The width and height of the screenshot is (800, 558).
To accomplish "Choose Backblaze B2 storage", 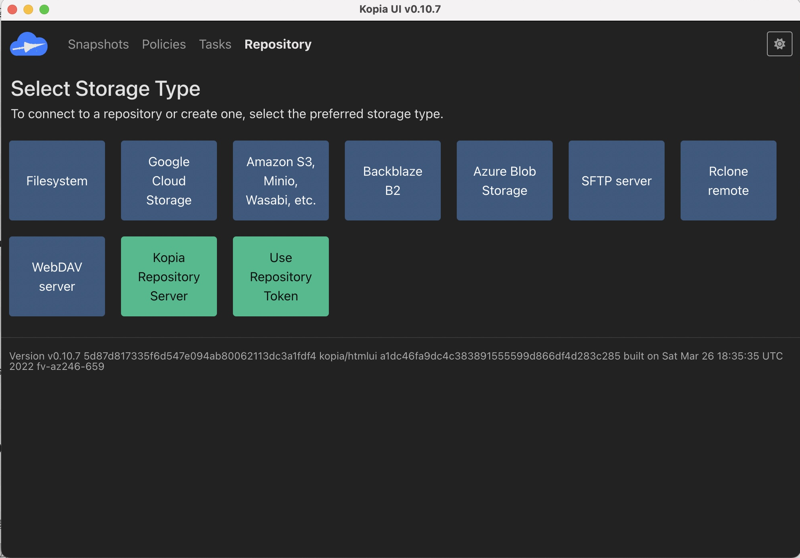I will (x=393, y=181).
